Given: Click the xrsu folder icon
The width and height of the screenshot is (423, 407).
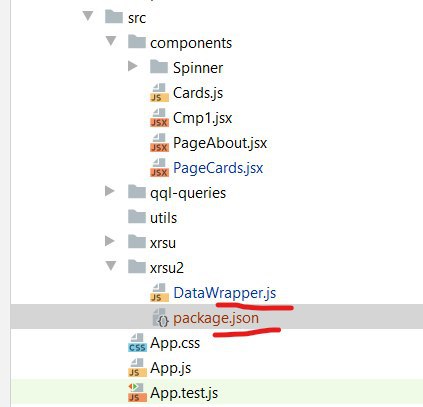Looking at the screenshot, I should pyautogui.click(x=137, y=242).
